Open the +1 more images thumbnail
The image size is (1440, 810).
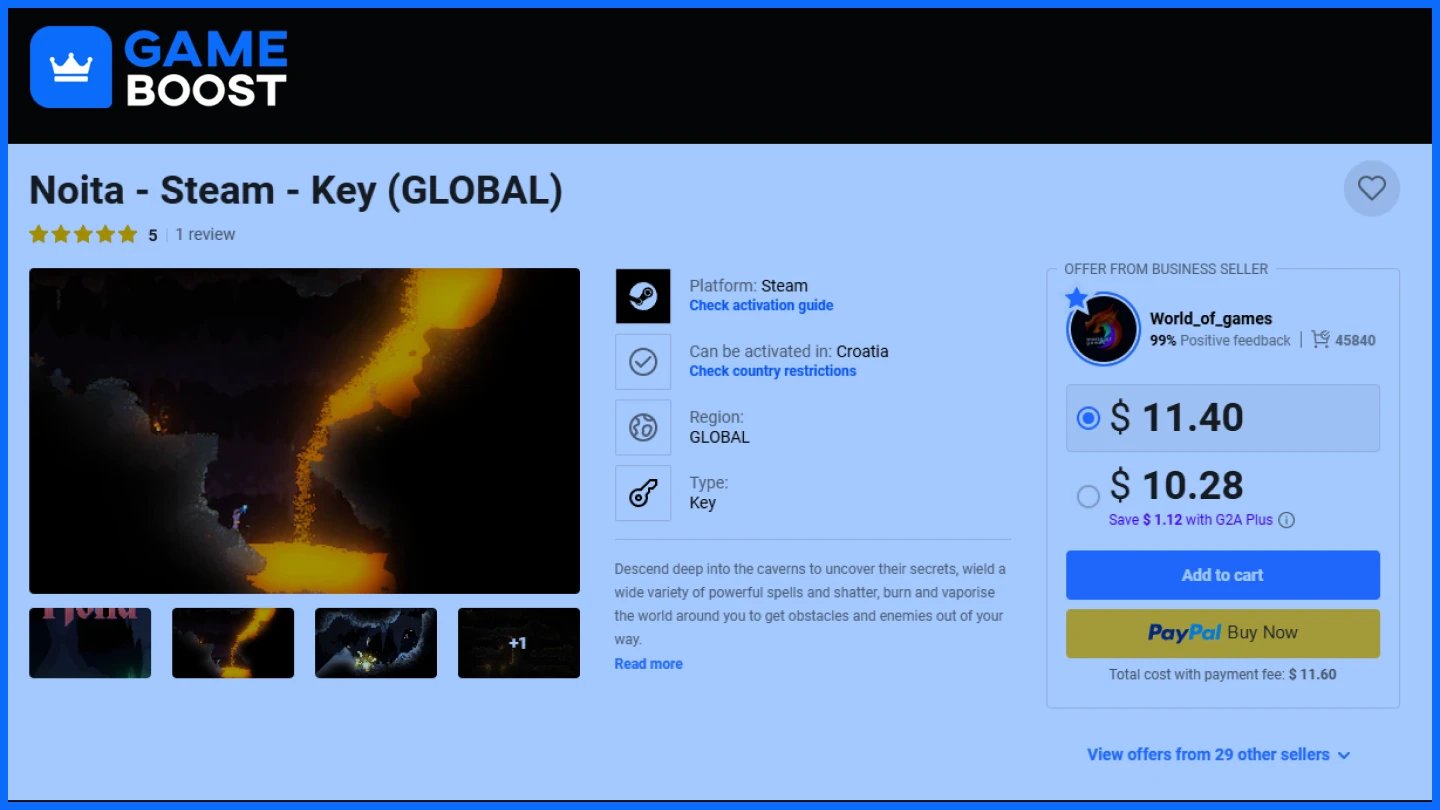[519, 643]
